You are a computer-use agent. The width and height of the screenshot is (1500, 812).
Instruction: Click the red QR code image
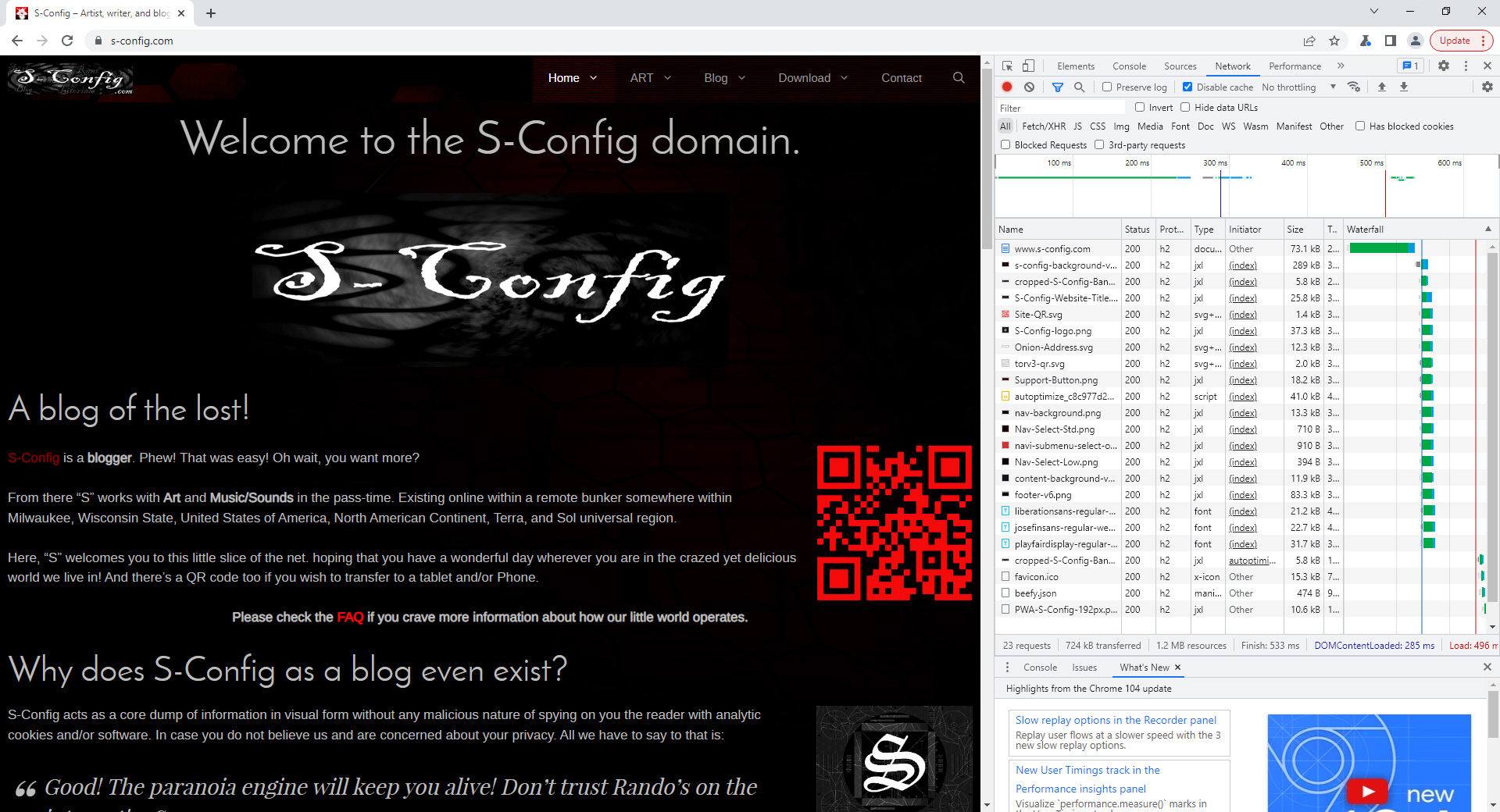pos(895,523)
